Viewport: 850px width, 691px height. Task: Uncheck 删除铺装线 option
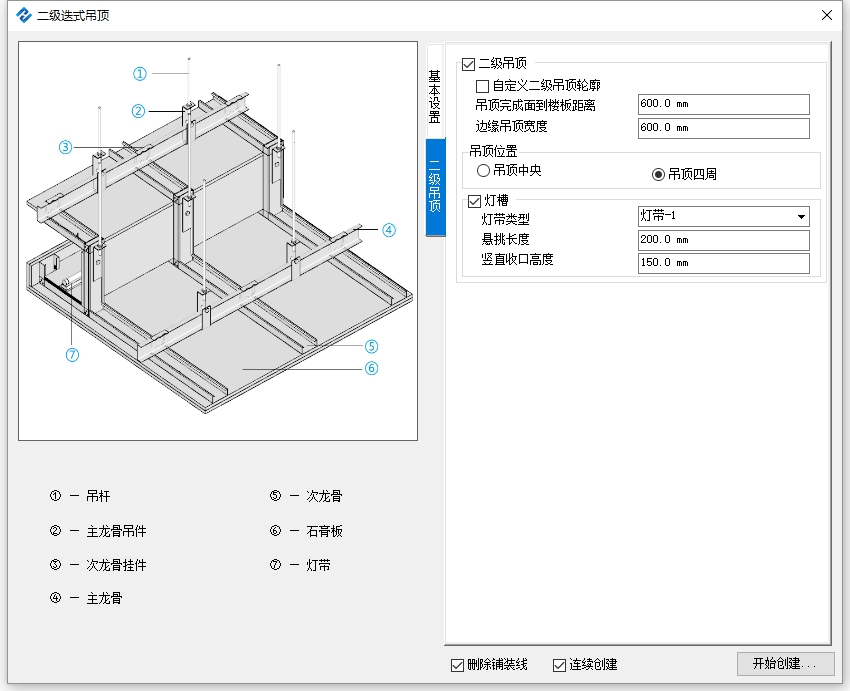[x=458, y=665]
